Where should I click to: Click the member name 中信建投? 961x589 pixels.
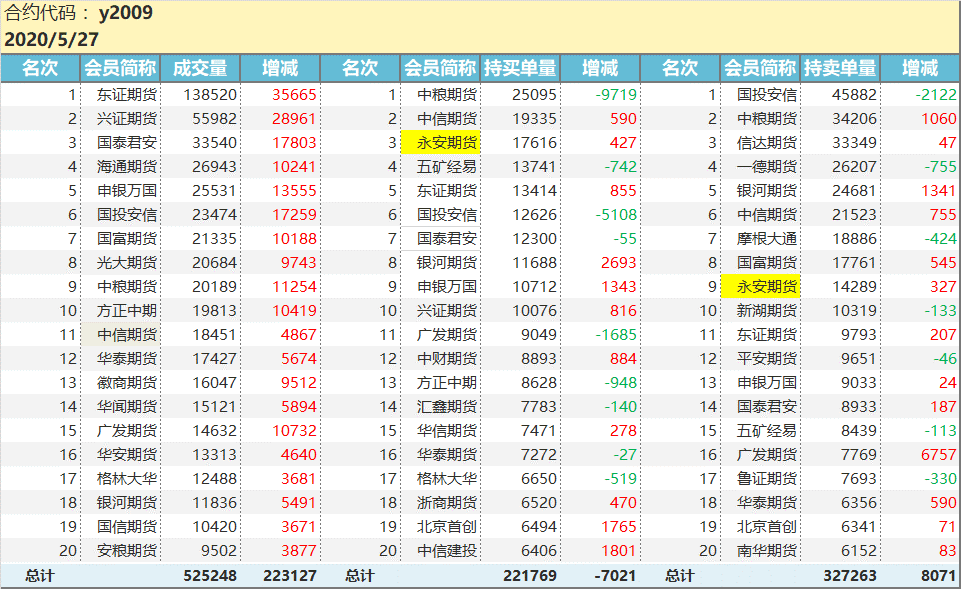pyautogui.click(x=447, y=551)
